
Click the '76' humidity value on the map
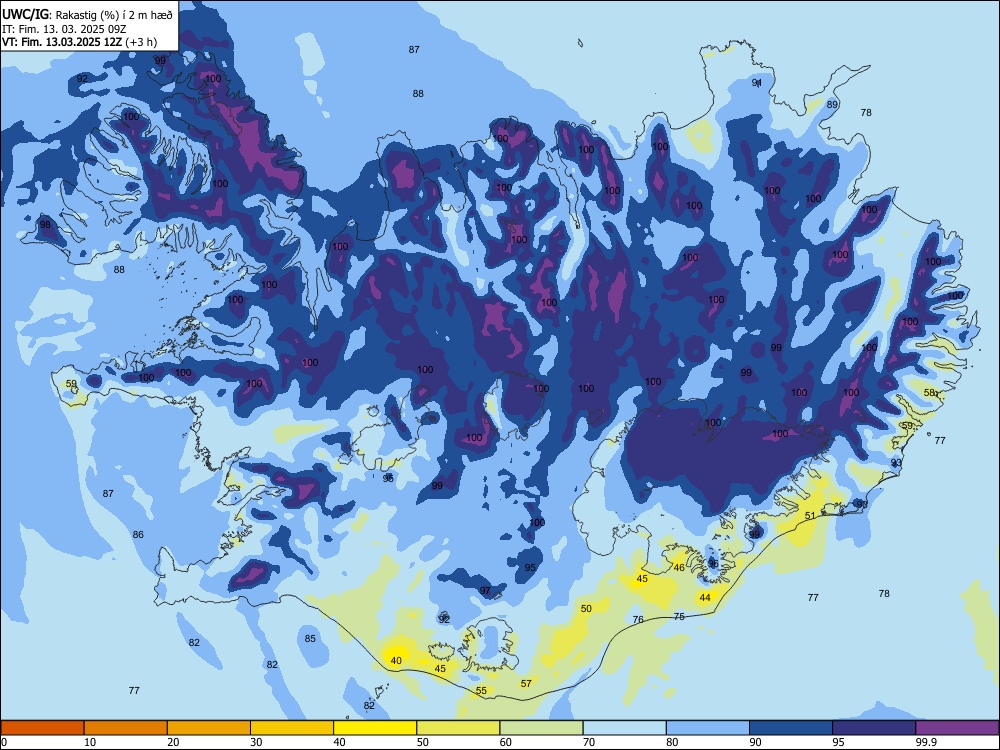pos(638,619)
